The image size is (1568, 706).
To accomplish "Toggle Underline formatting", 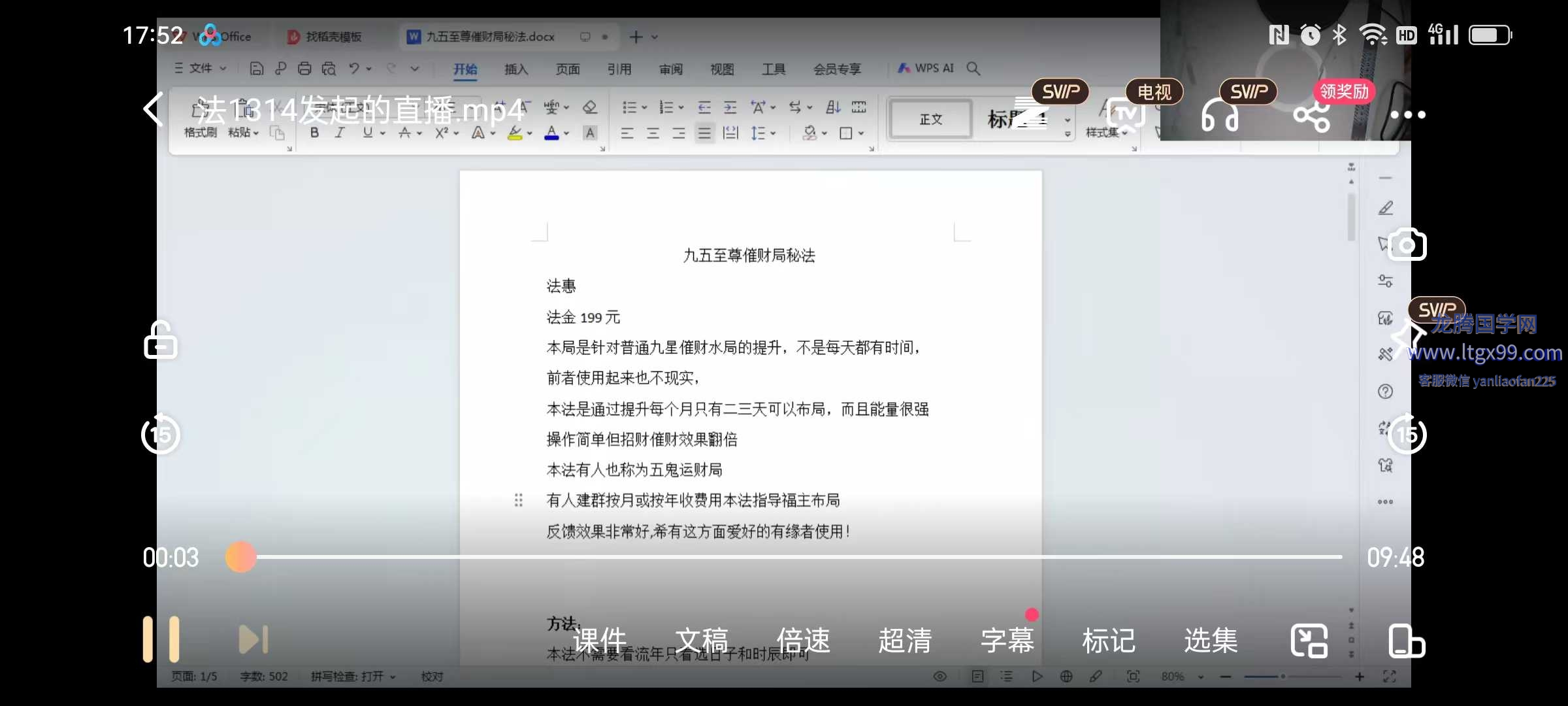I will pyautogui.click(x=368, y=133).
